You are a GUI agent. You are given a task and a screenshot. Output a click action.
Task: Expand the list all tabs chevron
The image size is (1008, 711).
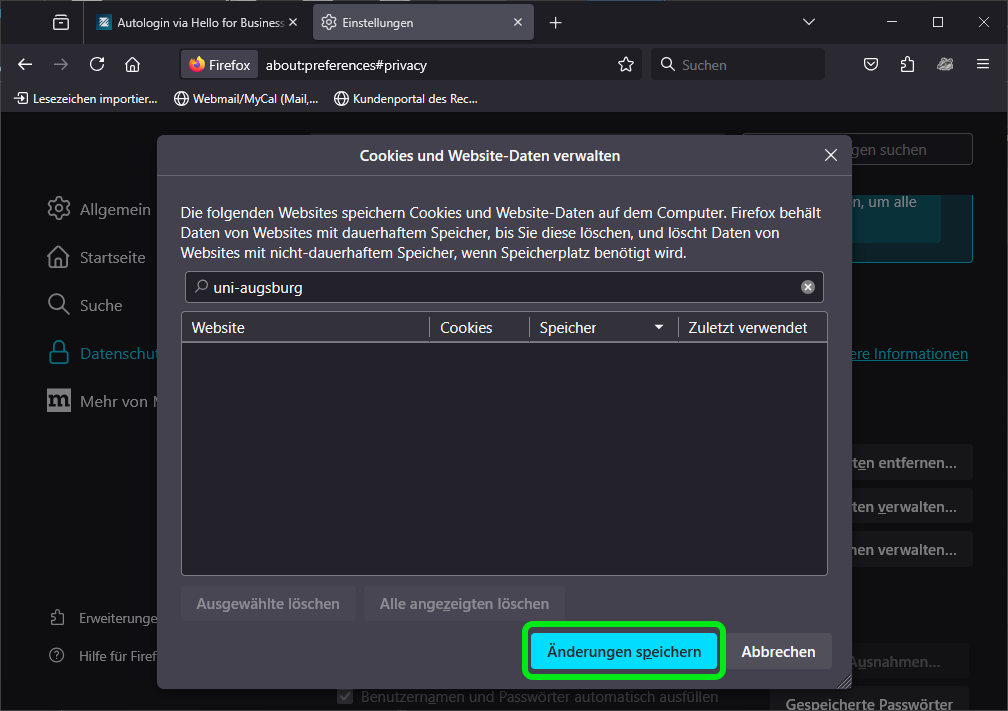coord(809,22)
